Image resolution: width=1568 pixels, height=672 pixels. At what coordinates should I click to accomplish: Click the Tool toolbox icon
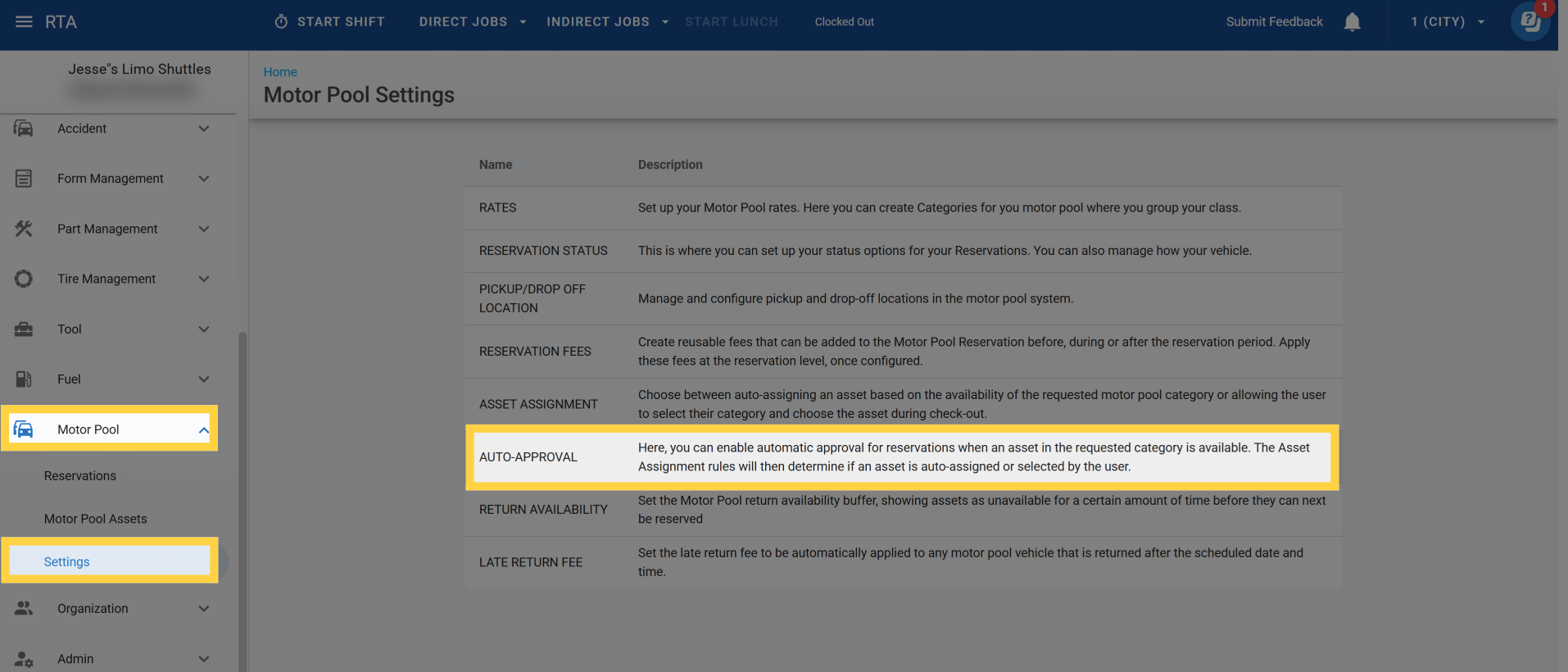[x=24, y=329]
